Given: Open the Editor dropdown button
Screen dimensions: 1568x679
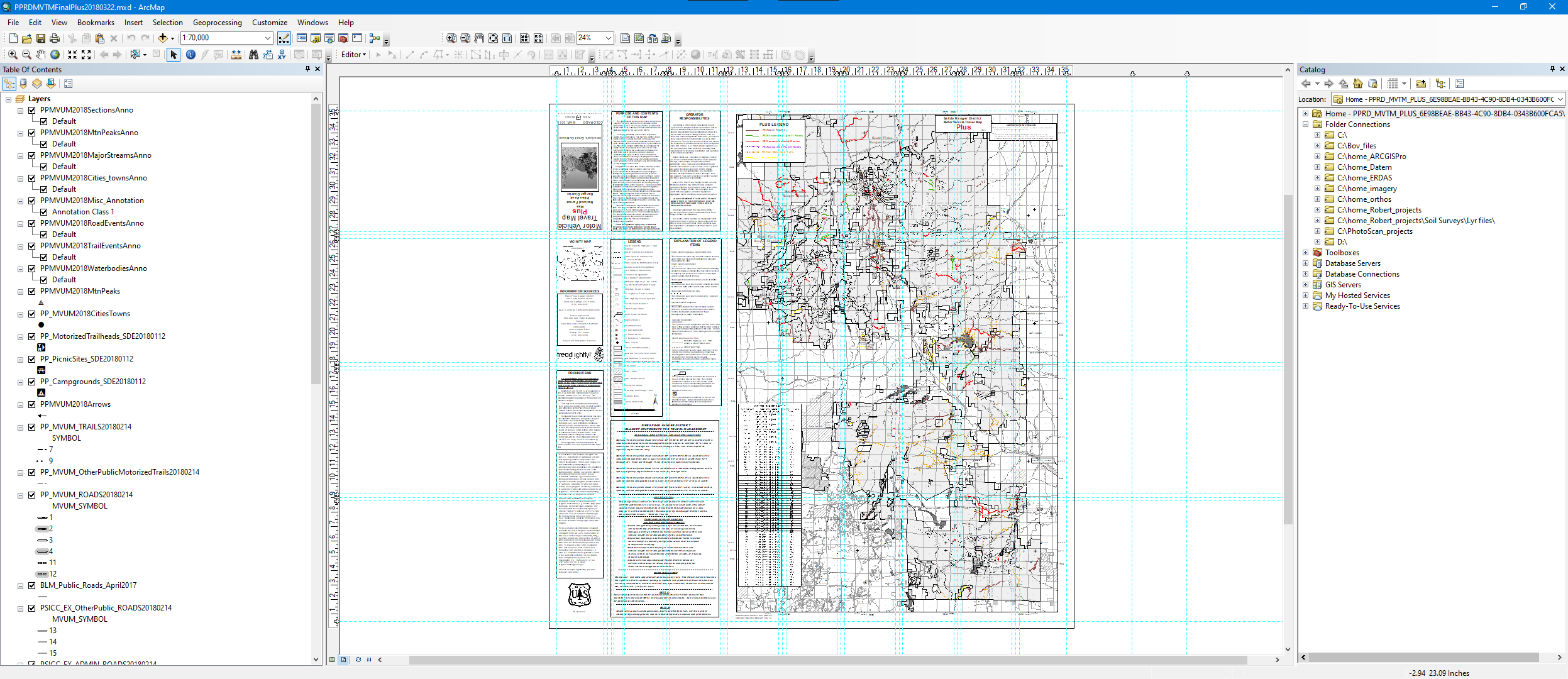Looking at the screenshot, I should [x=353, y=55].
